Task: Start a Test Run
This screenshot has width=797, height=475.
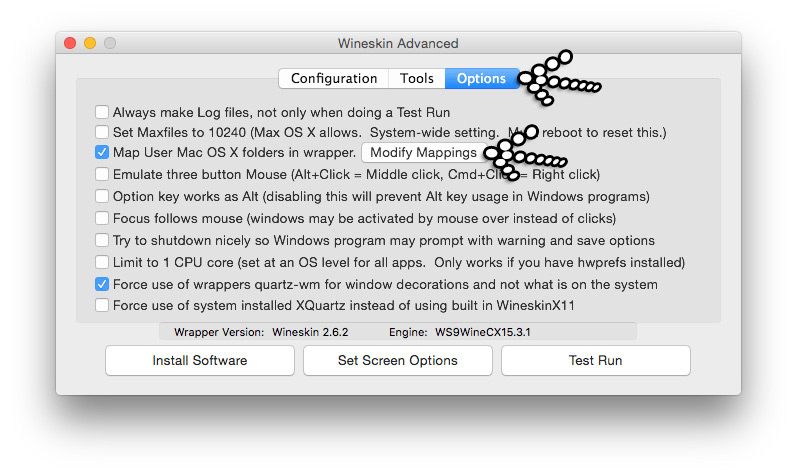Action: tap(596, 360)
